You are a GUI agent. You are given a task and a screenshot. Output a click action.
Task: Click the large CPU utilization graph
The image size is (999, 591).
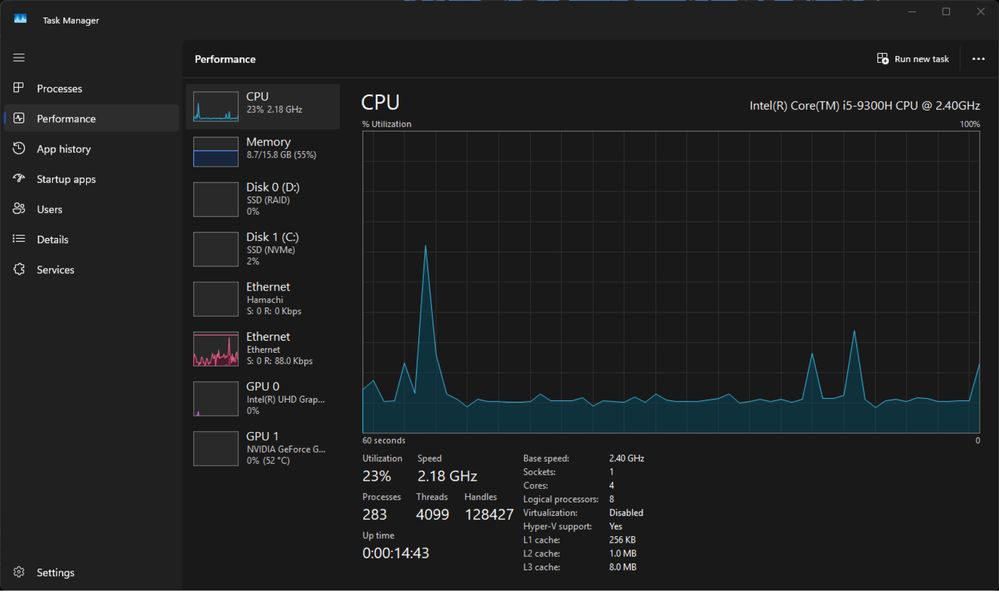(671, 282)
